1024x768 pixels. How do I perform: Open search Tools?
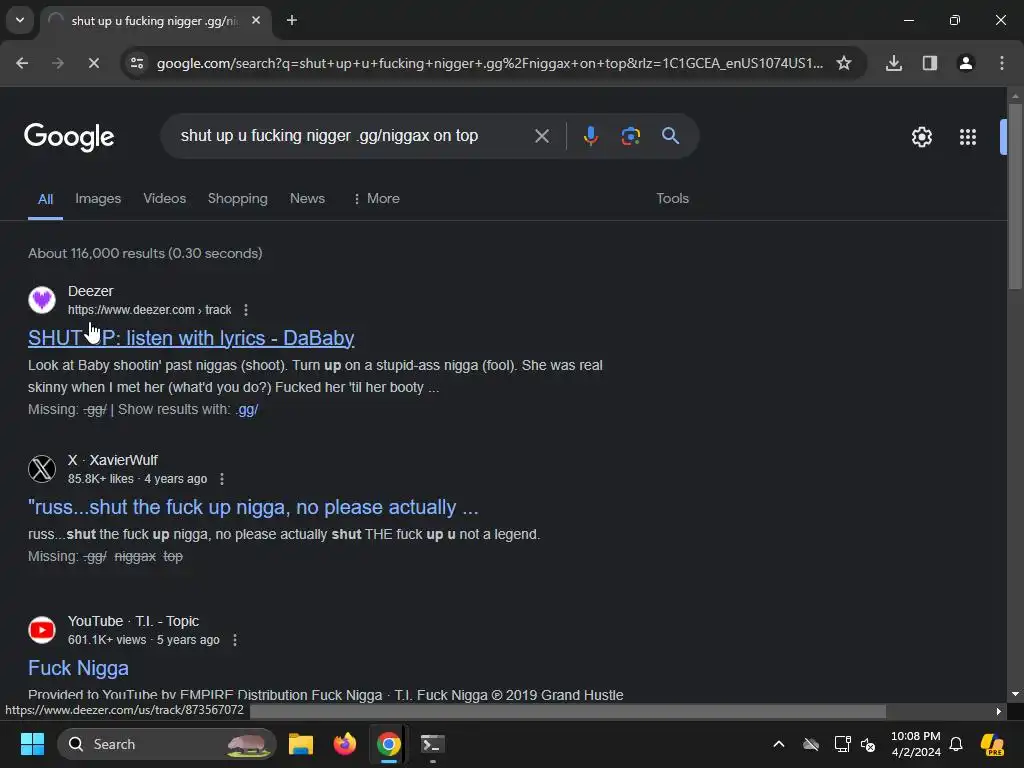pos(673,199)
